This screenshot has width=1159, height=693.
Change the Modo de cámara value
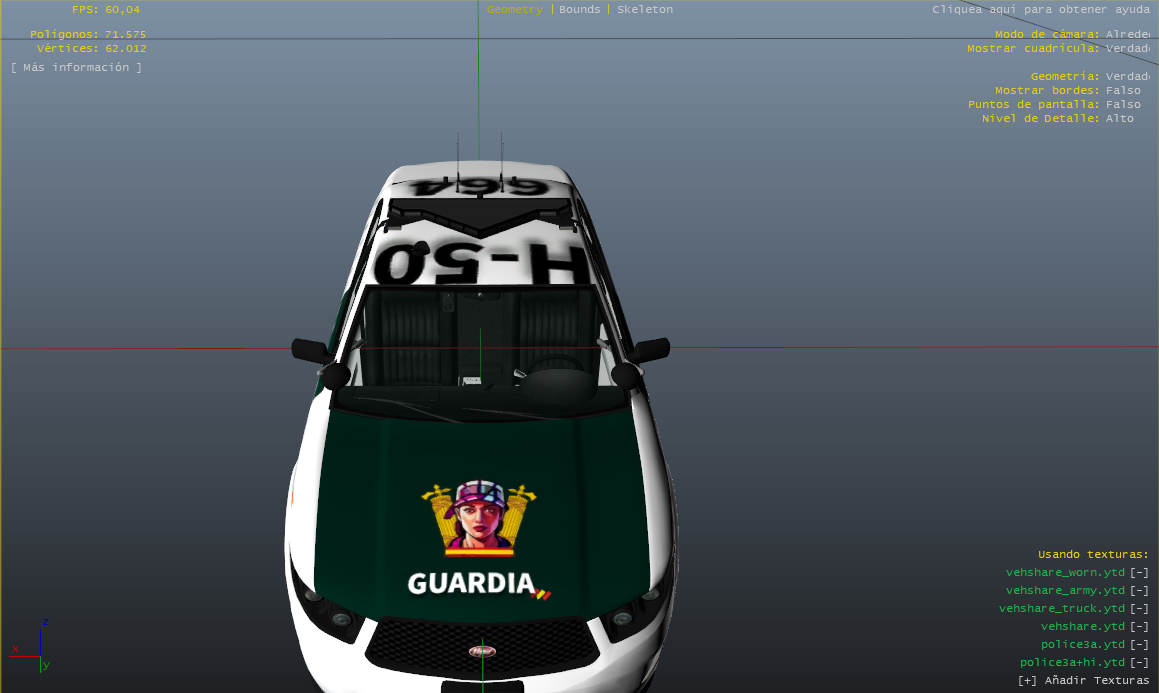1127,34
